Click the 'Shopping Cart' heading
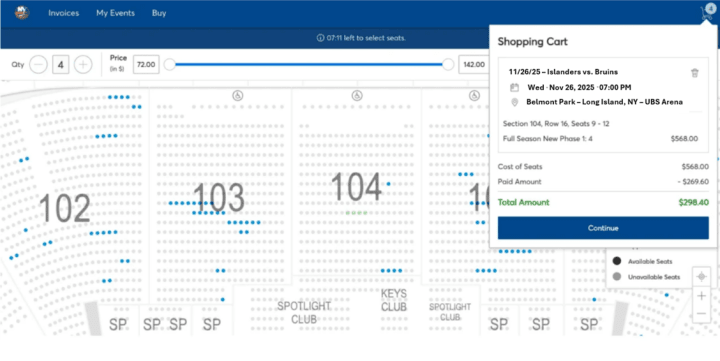The height and width of the screenshot is (361, 720). point(533,42)
